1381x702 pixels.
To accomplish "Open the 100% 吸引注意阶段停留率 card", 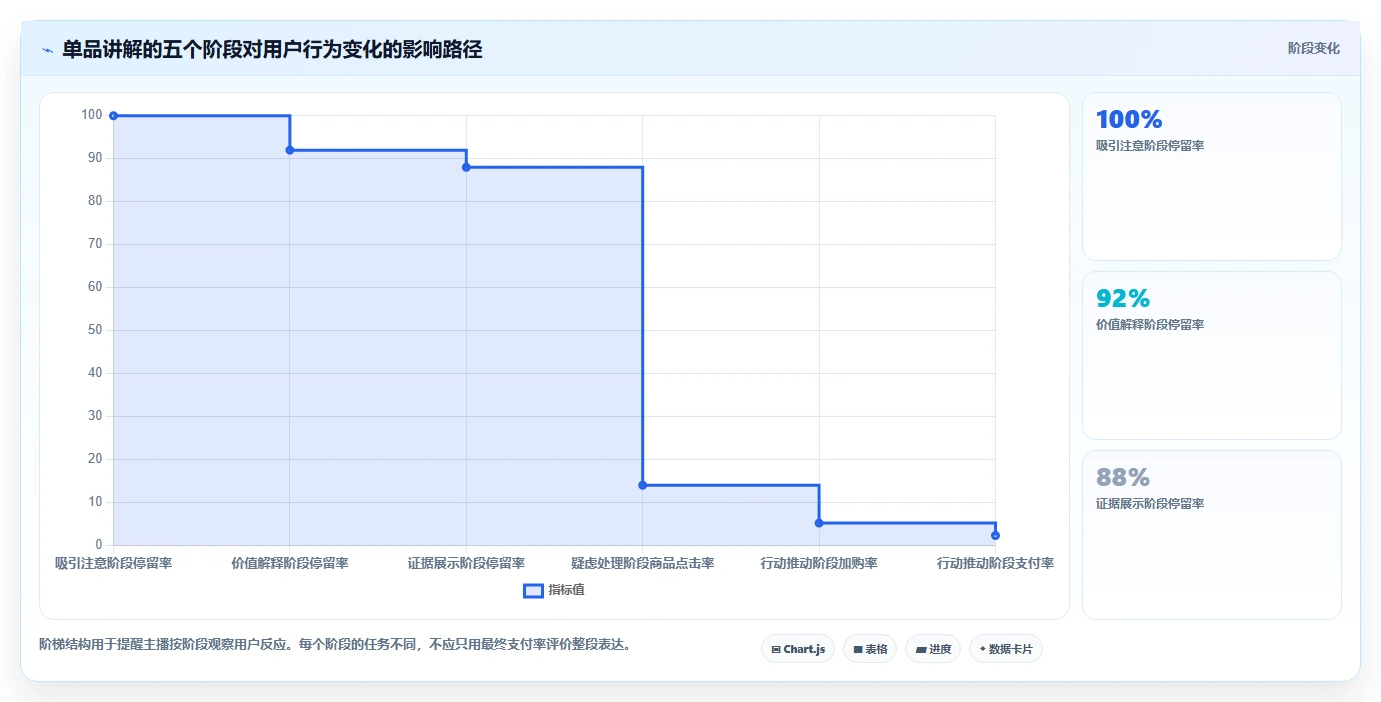I will (1211, 177).
